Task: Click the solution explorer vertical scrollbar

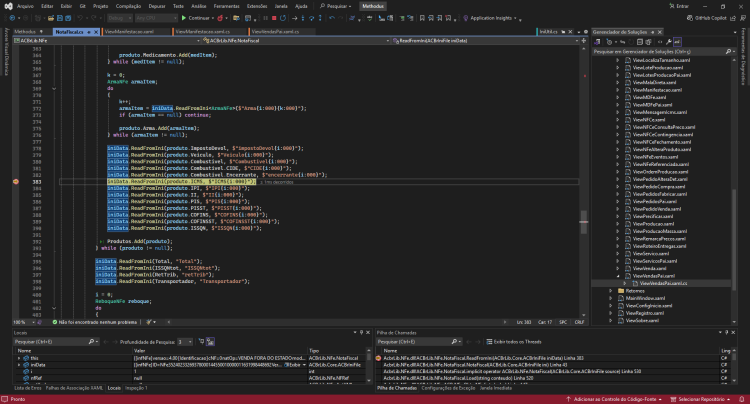Action: pos(734,238)
